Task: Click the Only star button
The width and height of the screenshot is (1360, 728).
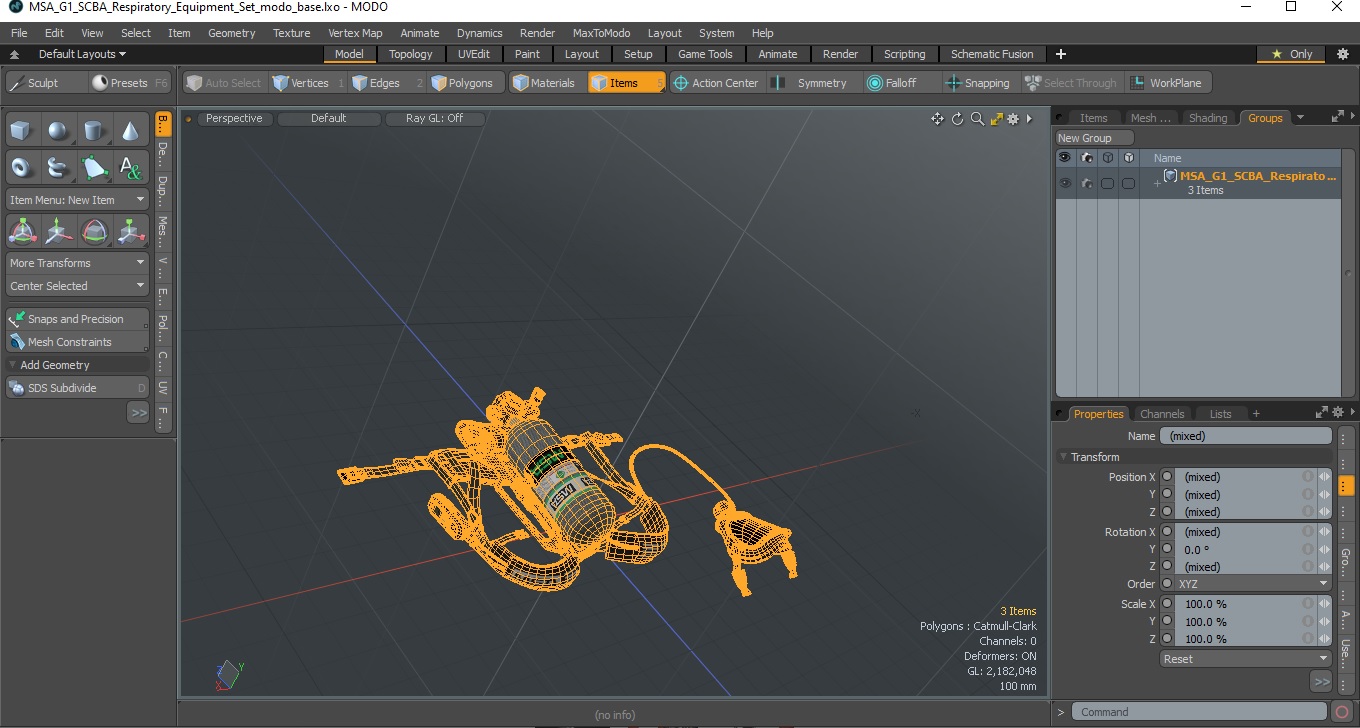Action: pos(1292,54)
